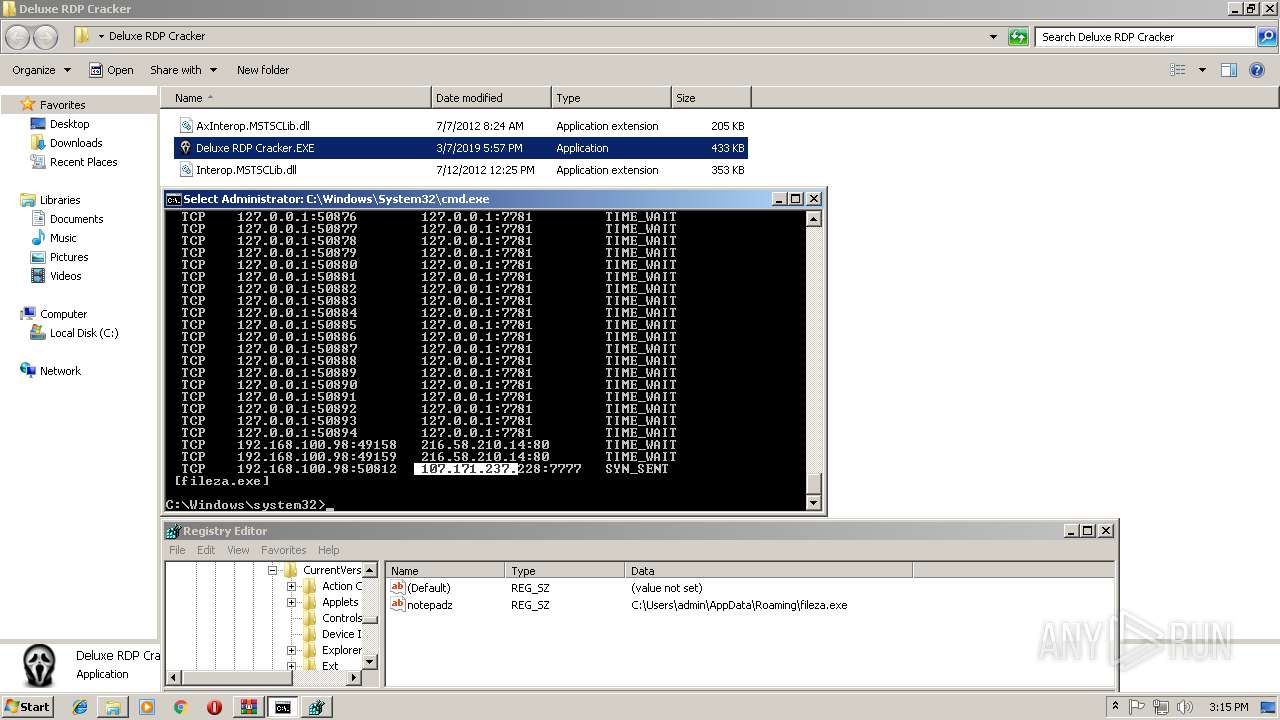
Task: Open Registry Editor Favorites menu
Action: (x=284, y=550)
